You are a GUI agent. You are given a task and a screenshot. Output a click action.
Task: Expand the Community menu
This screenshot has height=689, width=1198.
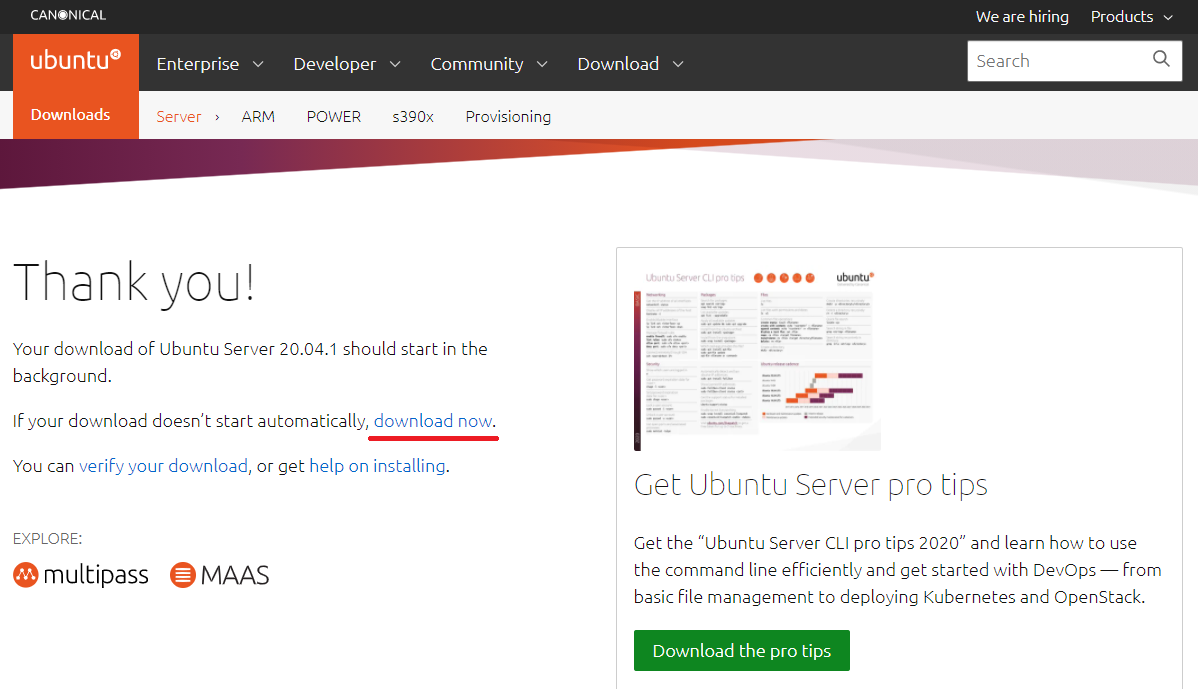point(489,64)
